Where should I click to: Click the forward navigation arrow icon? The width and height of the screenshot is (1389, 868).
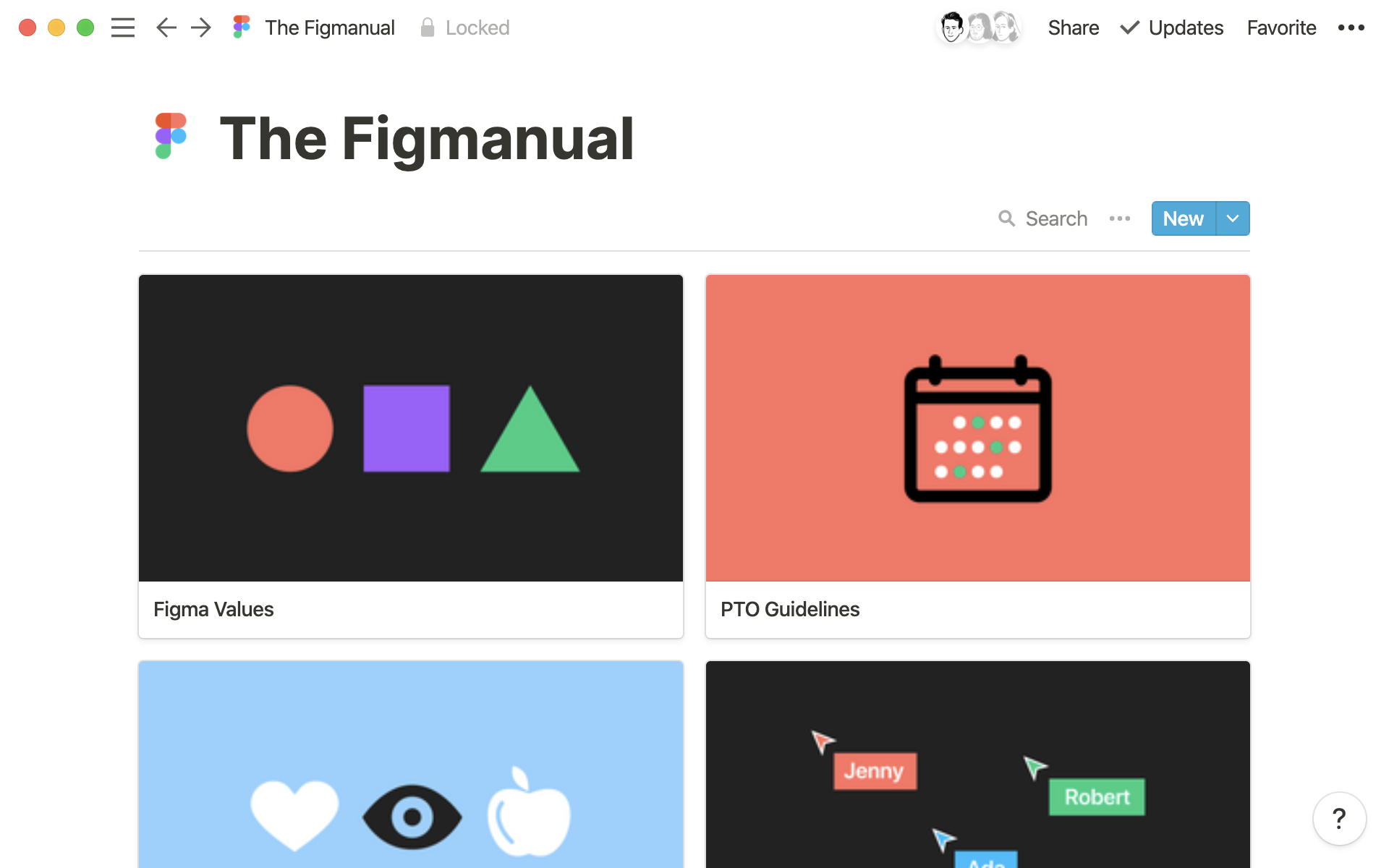coord(200,26)
